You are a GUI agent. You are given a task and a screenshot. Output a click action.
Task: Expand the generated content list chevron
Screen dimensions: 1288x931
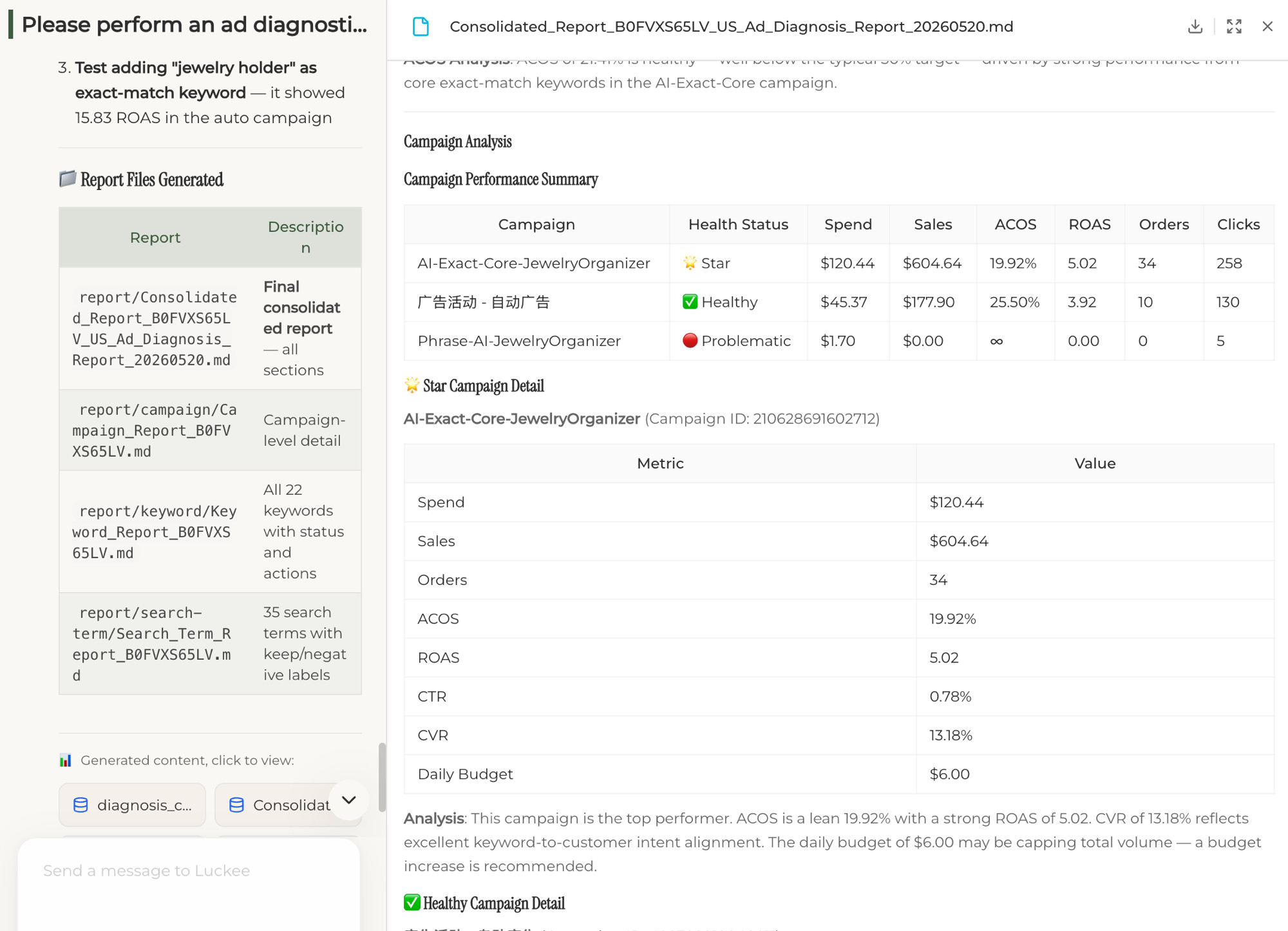click(348, 800)
